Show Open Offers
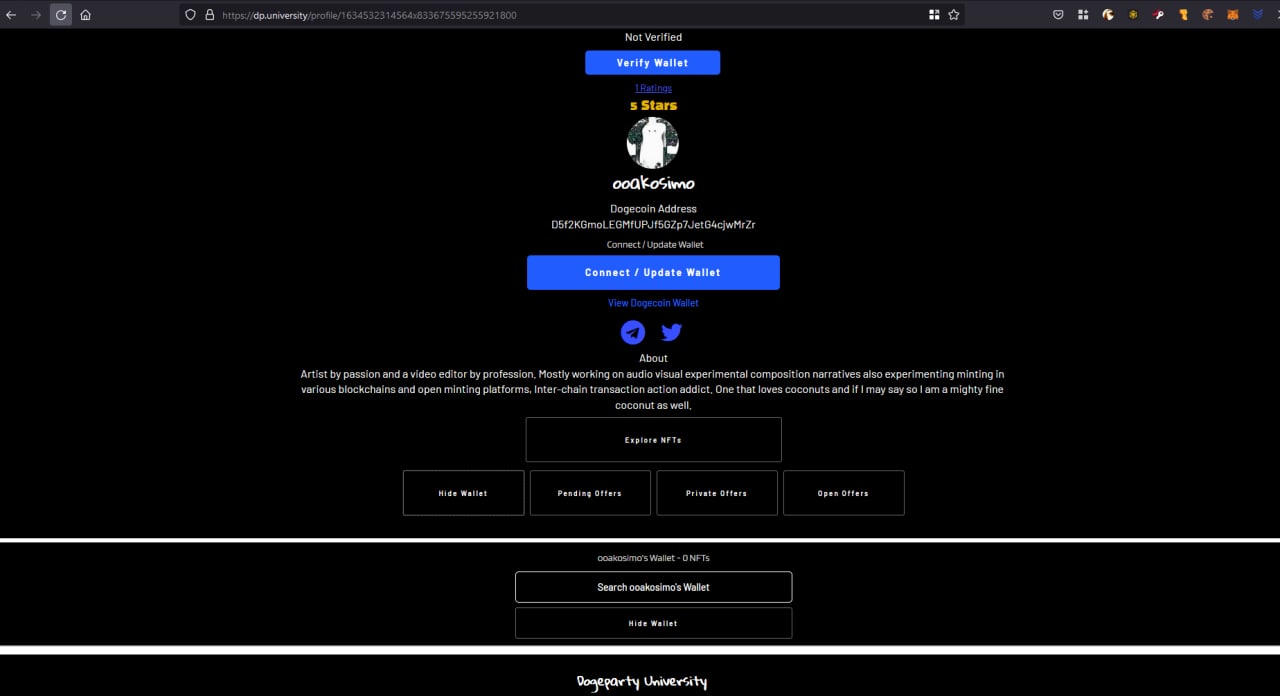The width and height of the screenshot is (1280, 696). pos(843,493)
